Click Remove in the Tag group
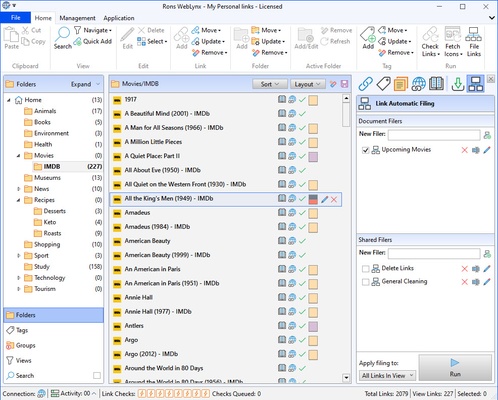 click(396, 53)
